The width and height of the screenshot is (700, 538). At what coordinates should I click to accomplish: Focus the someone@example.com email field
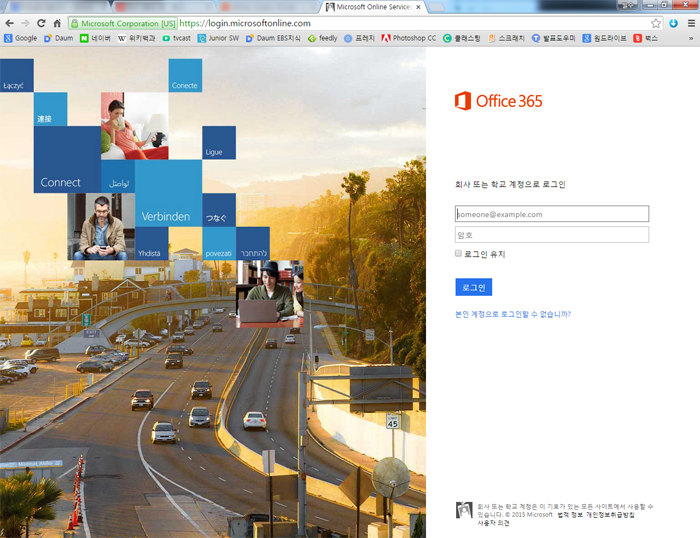pyautogui.click(x=552, y=214)
